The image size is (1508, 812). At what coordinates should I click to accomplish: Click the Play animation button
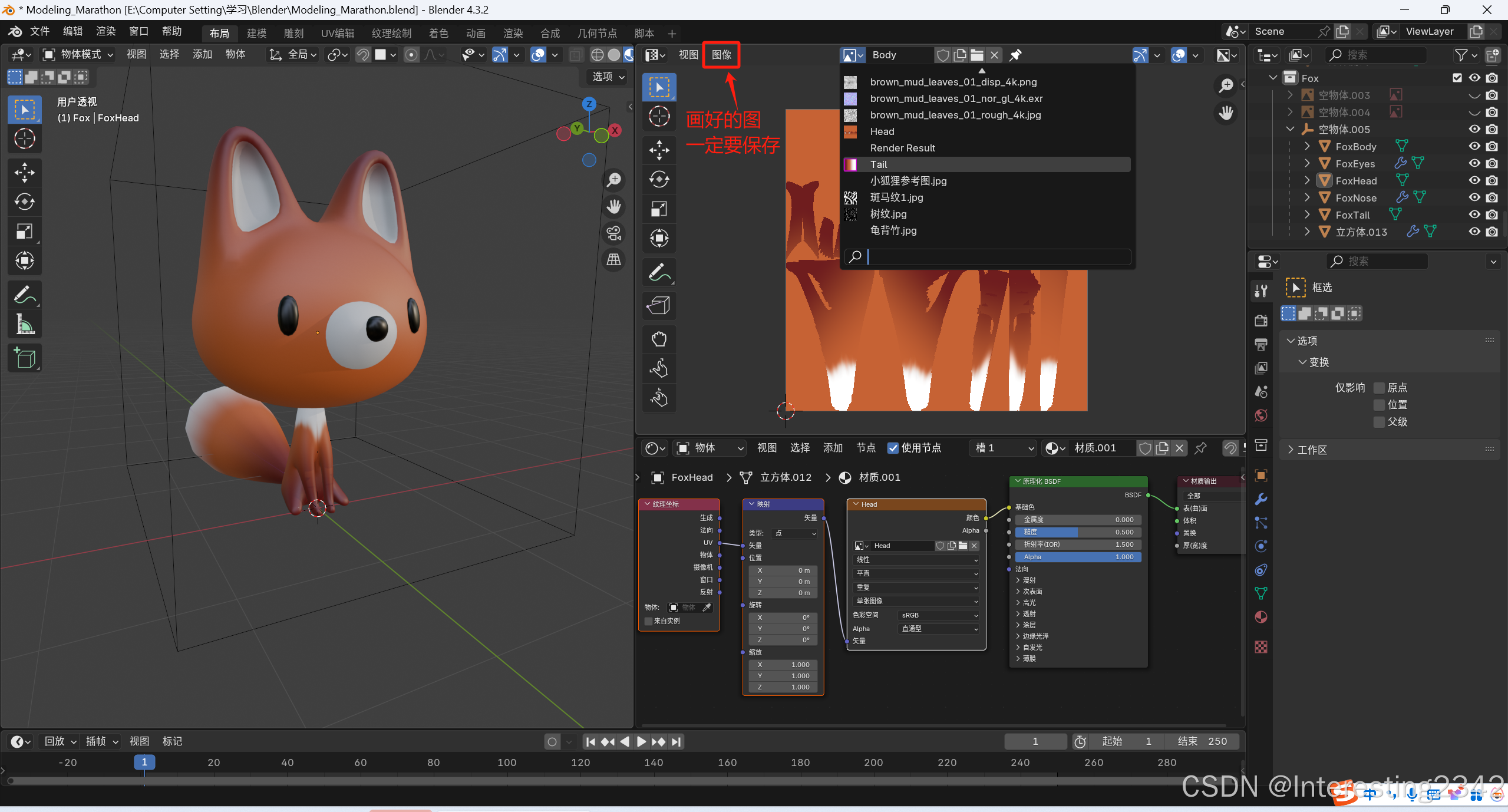point(641,742)
